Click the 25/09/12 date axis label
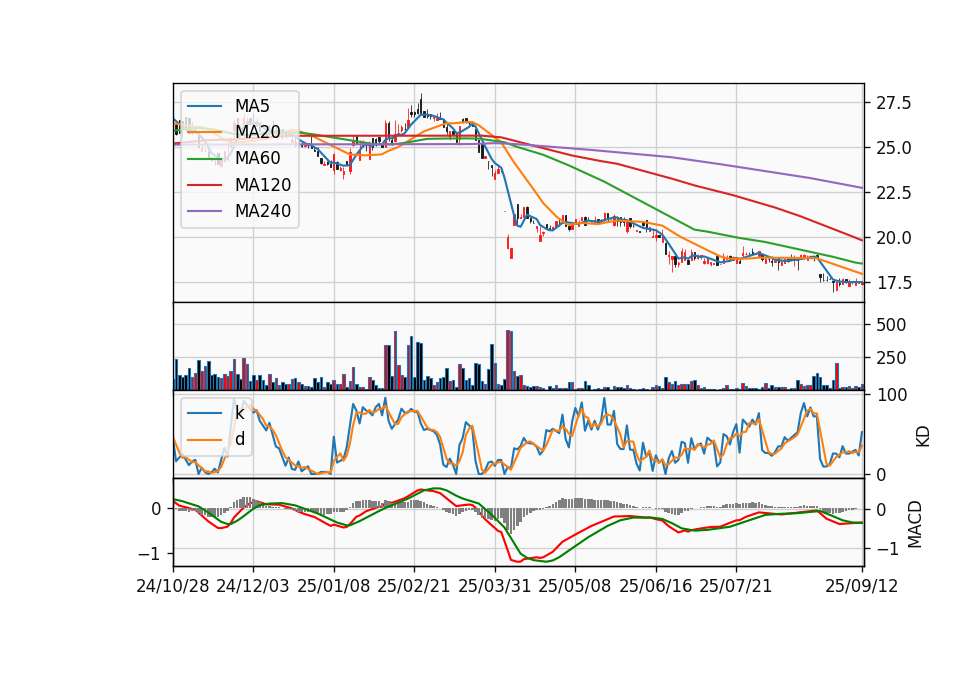The width and height of the screenshot is (960, 690). [x=861, y=586]
